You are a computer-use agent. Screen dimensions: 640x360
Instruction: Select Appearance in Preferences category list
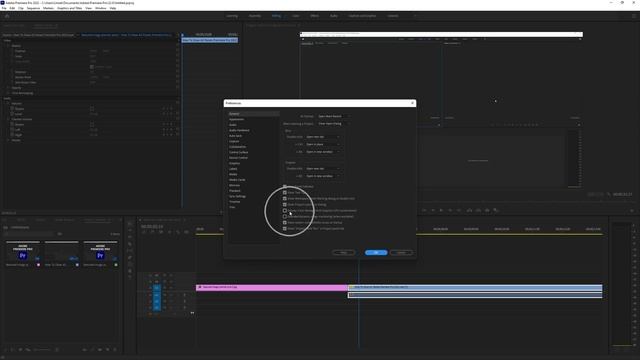pyautogui.click(x=236, y=119)
